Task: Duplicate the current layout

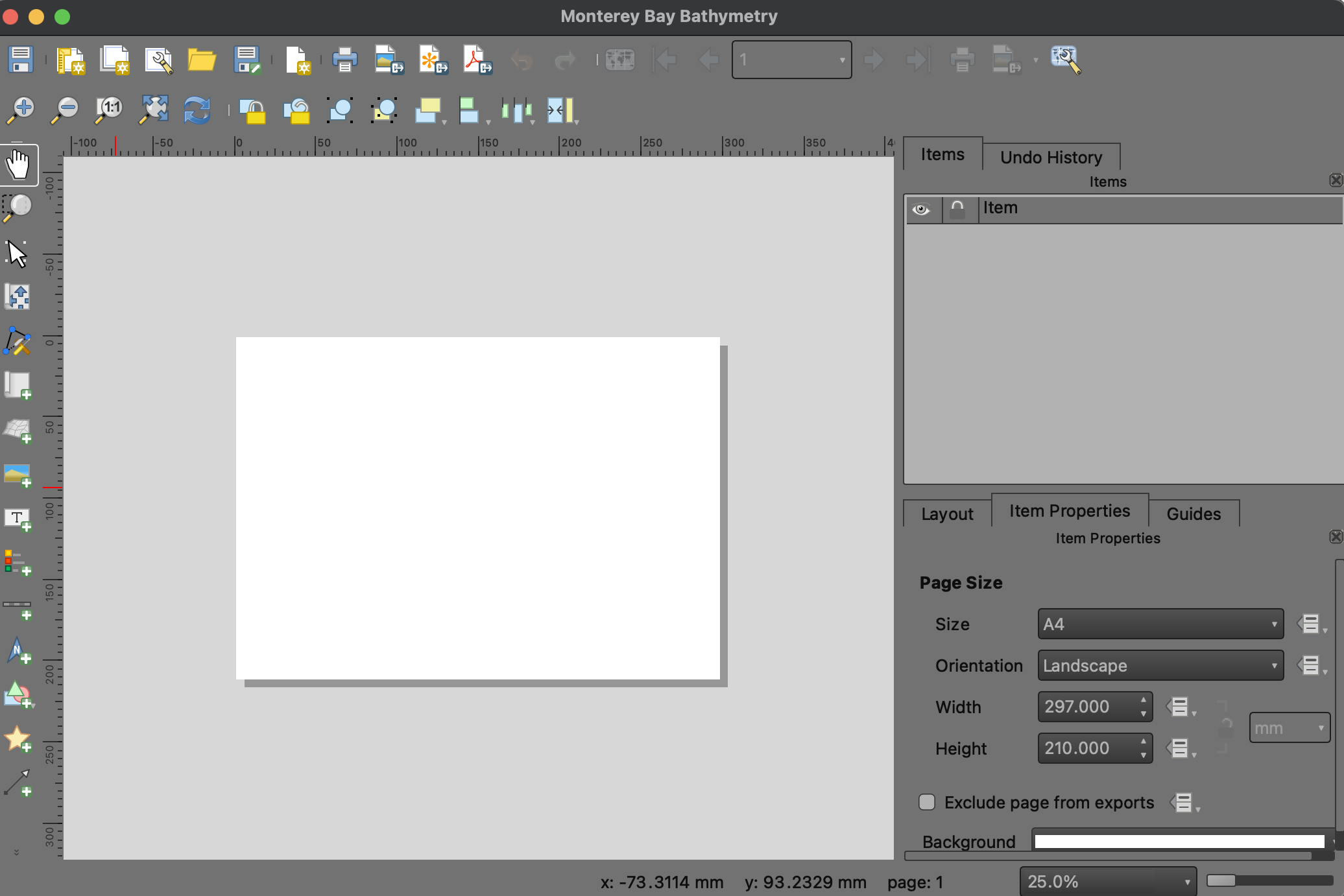Action: 115,60
